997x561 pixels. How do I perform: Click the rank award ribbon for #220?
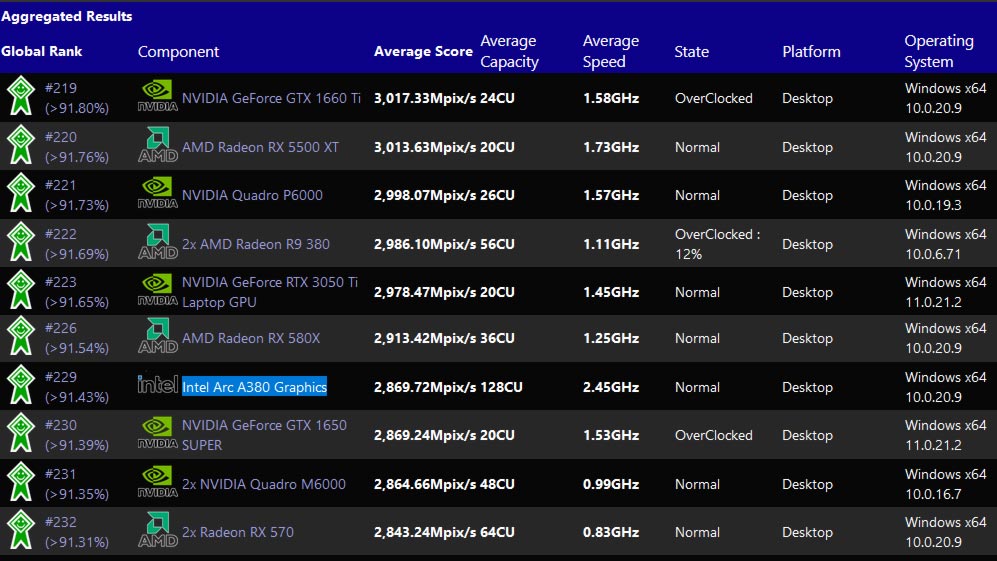click(x=21, y=145)
